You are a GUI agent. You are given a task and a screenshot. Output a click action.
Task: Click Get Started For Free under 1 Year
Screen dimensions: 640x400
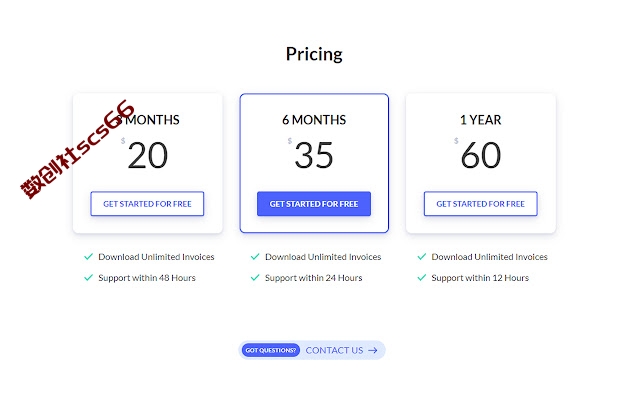[480, 204]
